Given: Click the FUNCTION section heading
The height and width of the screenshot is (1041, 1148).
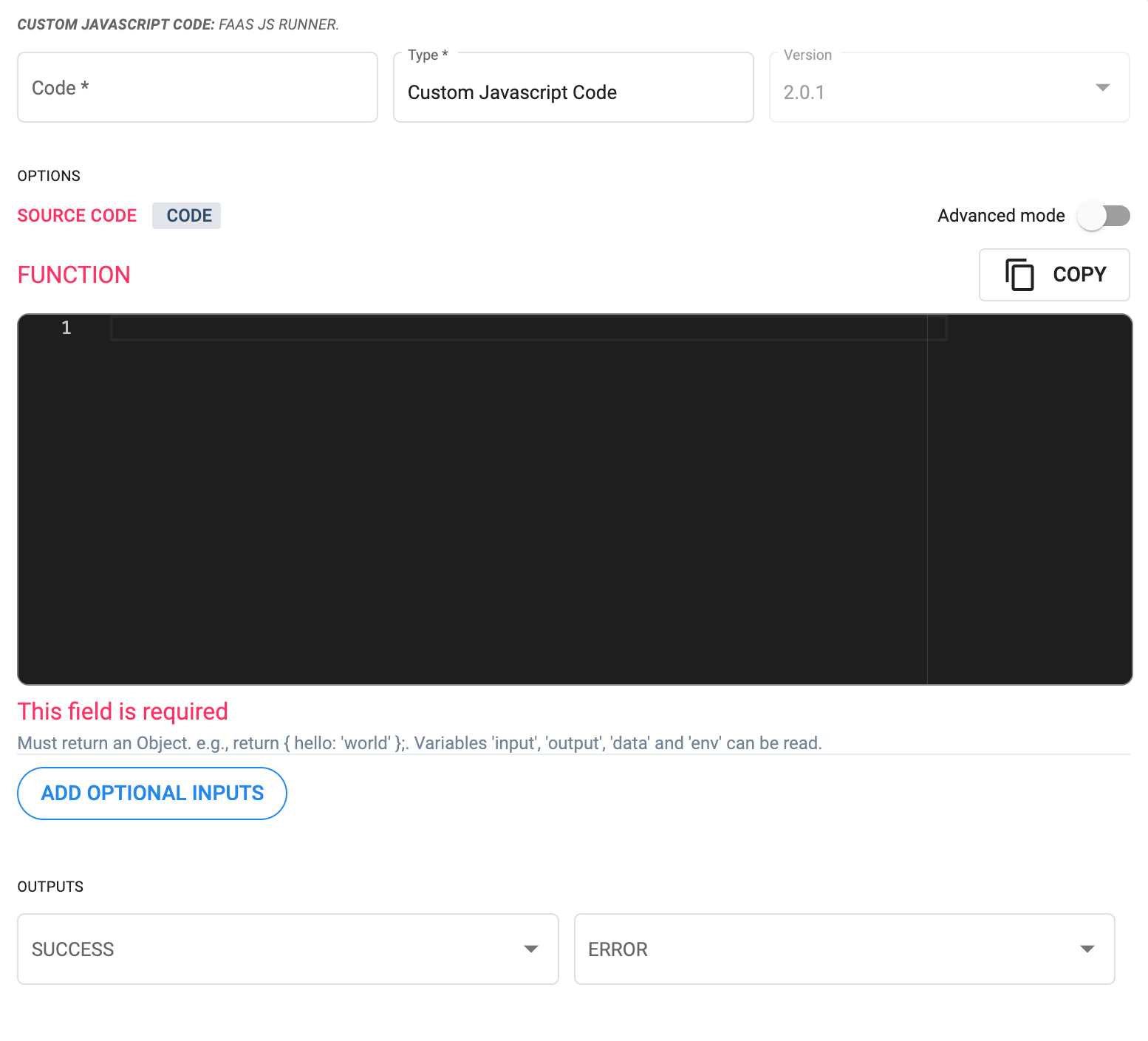Looking at the screenshot, I should point(74,274).
